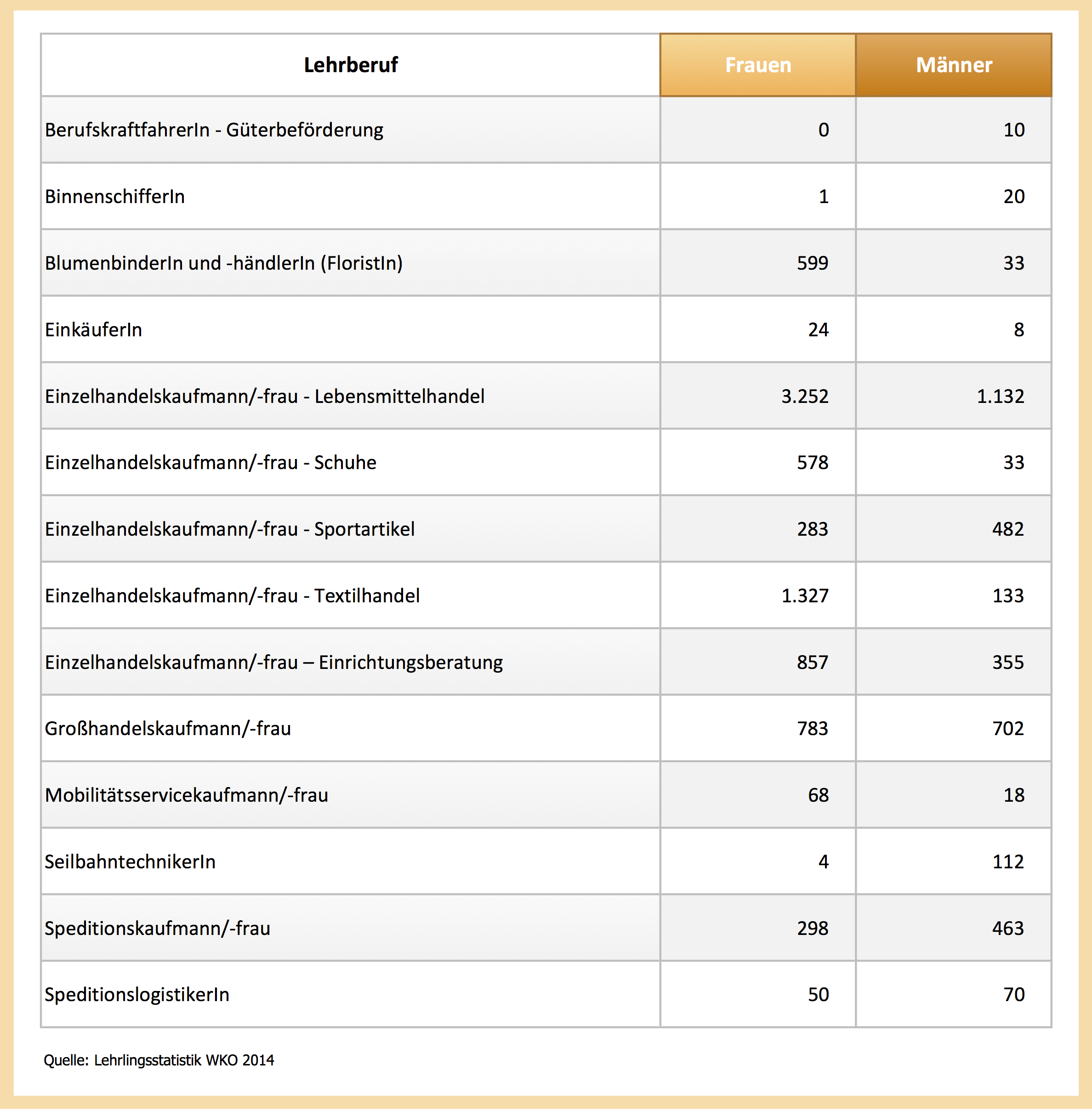This screenshot has height=1110, width=1092.
Task: Select the BinnenschifferIn row label
Action: [x=115, y=197]
